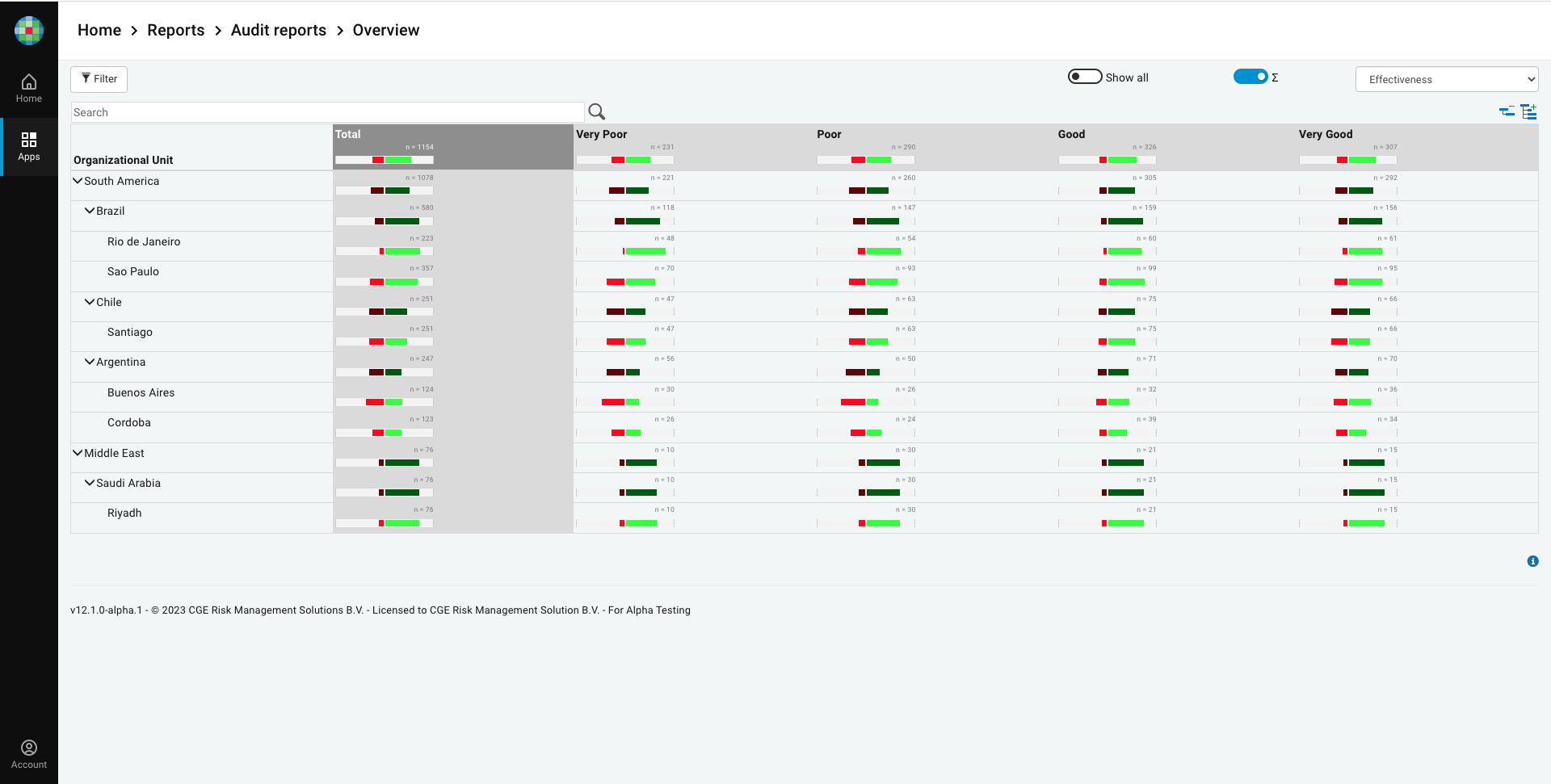Click the blue info icon
This screenshot has width=1551, height=784.
[1532, 561]
